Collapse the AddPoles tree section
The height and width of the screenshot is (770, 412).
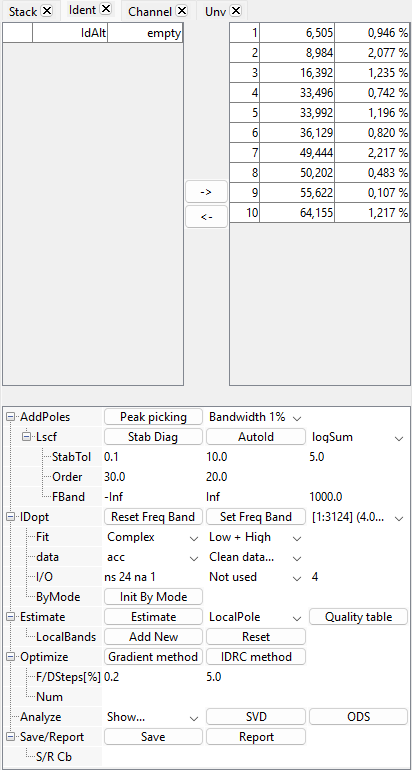(x=11, y=417)
